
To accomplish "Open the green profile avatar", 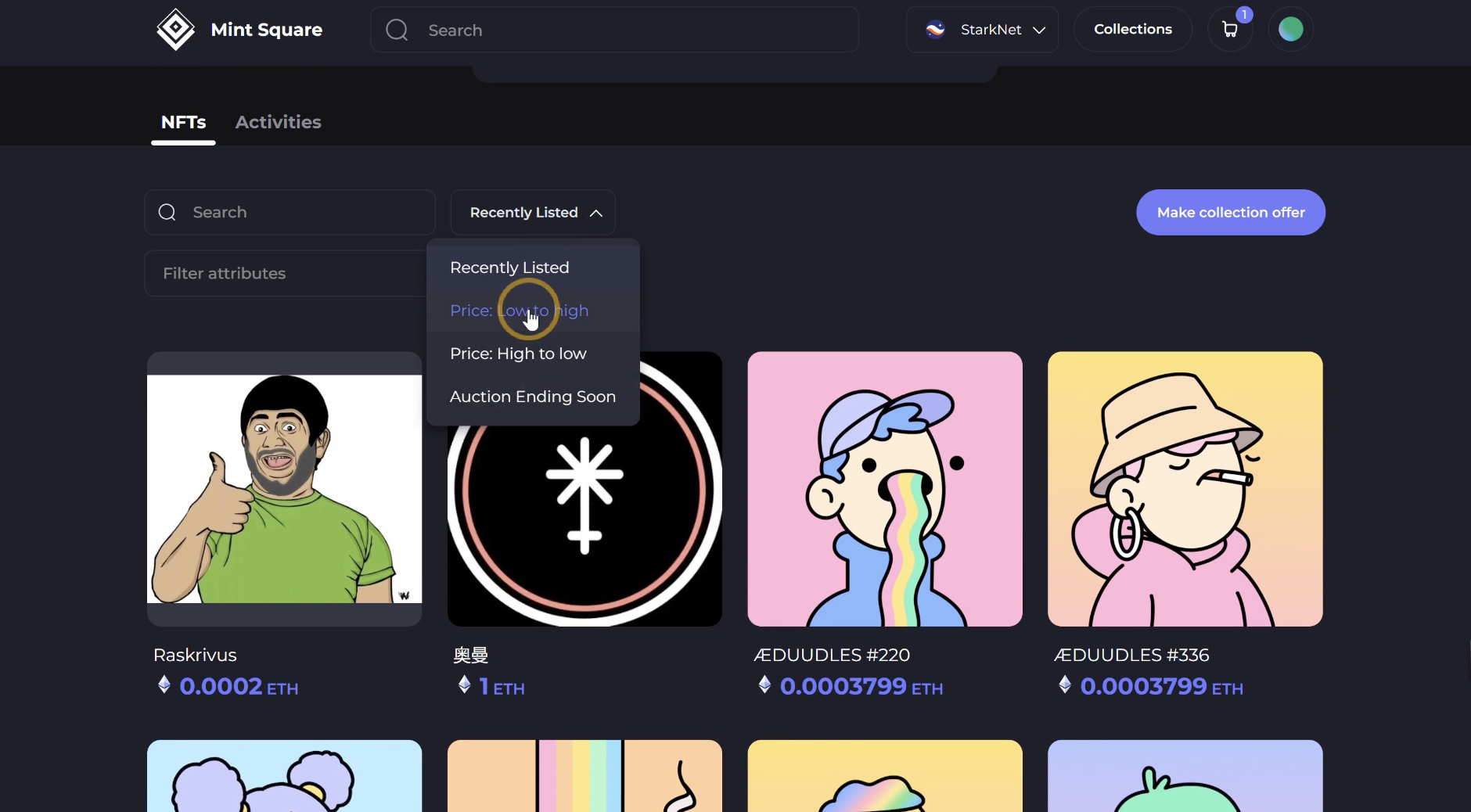I will 1290,30.
